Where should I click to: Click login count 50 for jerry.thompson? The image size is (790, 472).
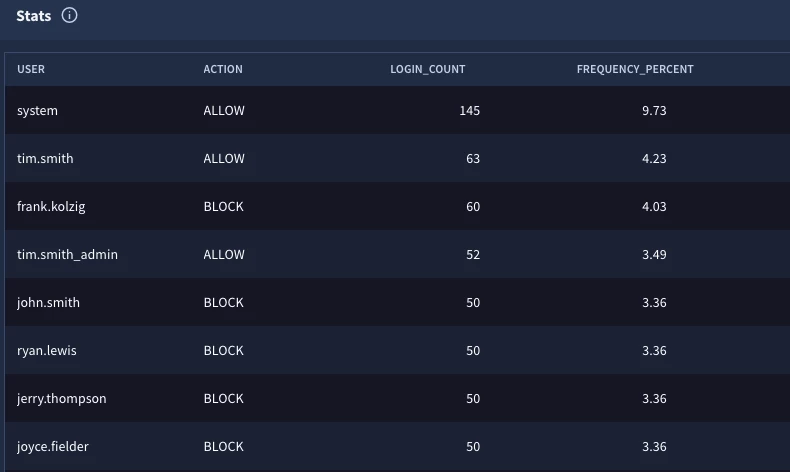[x=473, y=398]
